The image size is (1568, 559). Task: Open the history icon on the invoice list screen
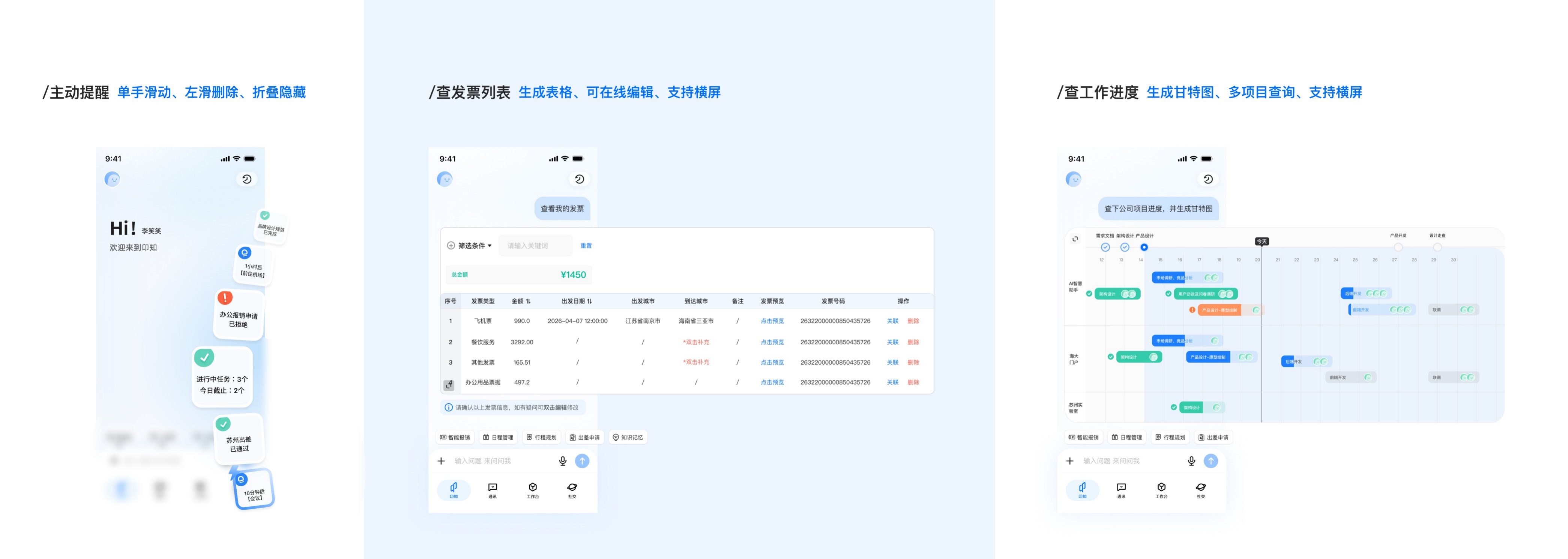coord(580,179)
